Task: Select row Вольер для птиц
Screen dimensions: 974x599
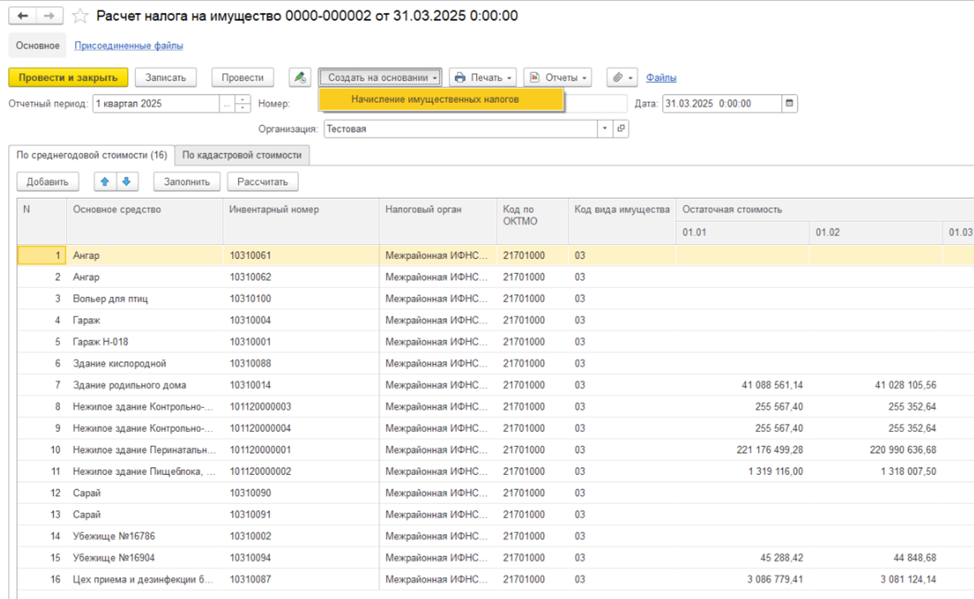Action: tap(496, 299)
